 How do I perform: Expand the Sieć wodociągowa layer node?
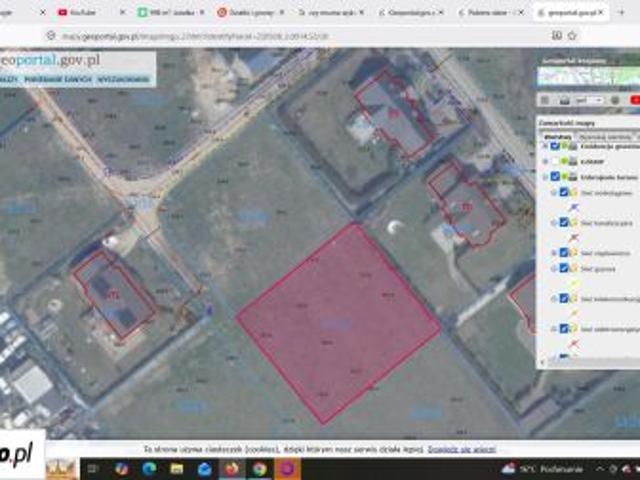pos(554,193)
